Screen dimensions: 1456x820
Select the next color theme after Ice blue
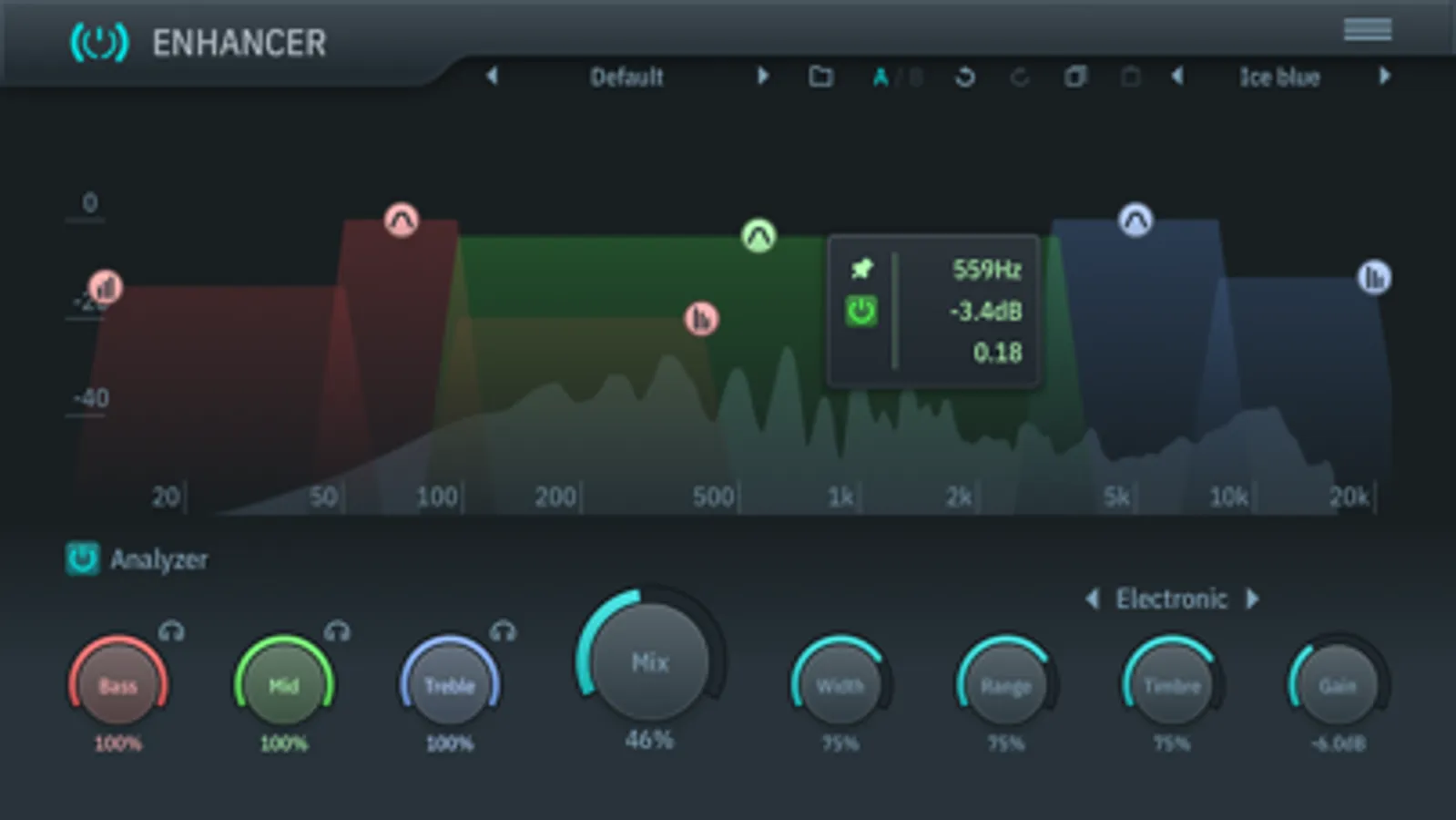[x=1384, y=76]
